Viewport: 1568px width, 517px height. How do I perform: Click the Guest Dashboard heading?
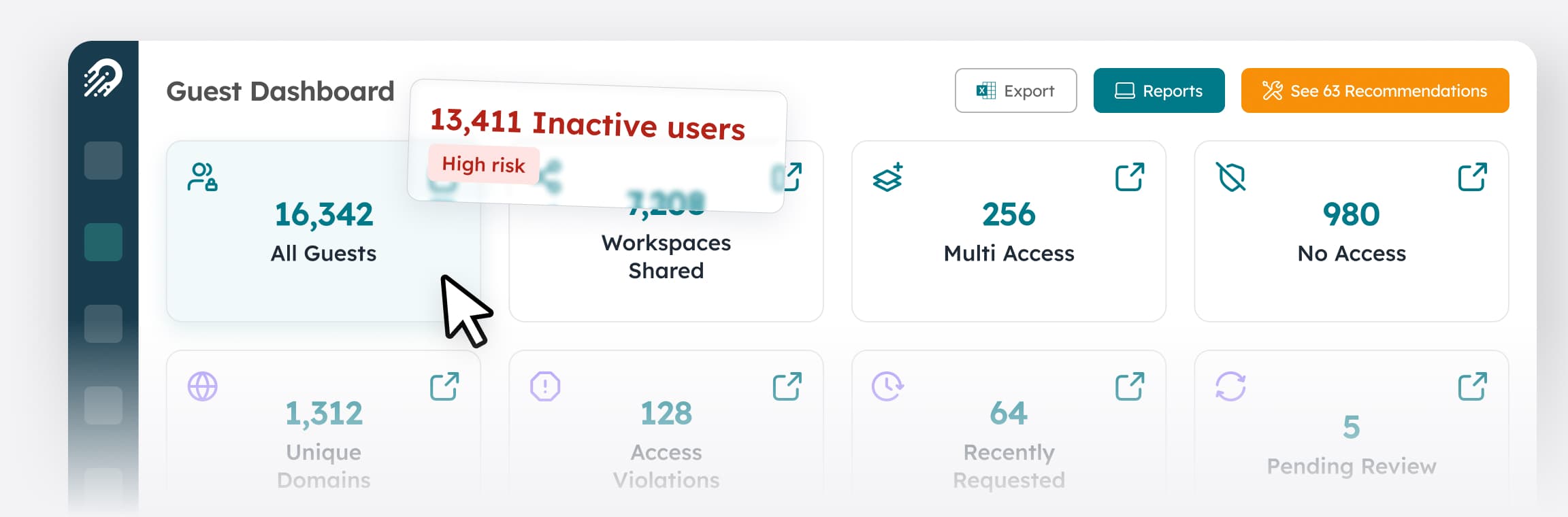tap(280, 91)
